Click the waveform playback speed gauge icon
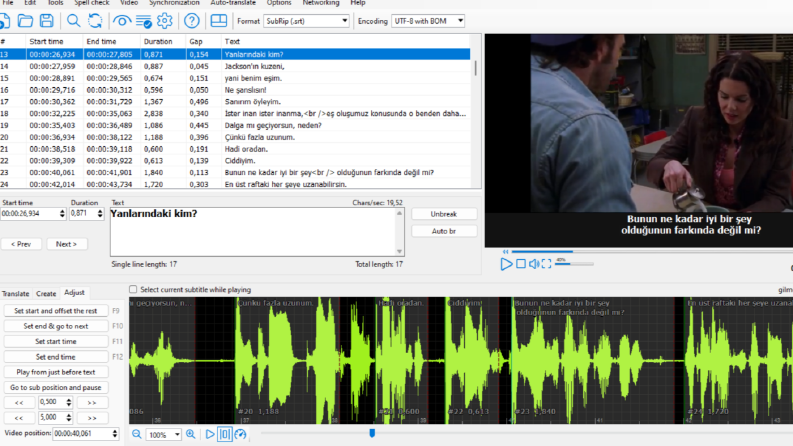Screen dimensions: 793x446 point(240,434)
